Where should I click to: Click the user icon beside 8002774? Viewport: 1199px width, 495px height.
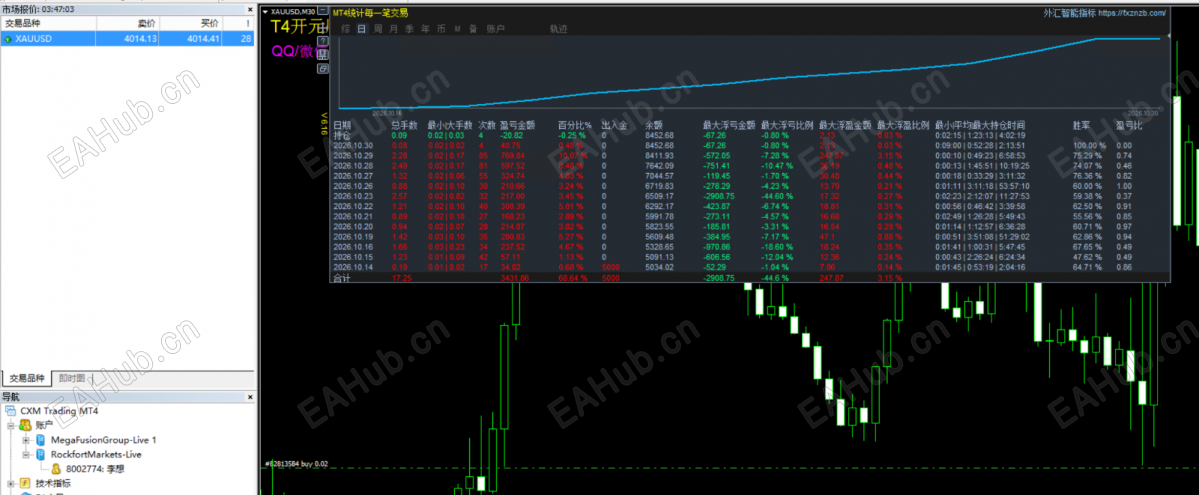(x=57, y=469)
